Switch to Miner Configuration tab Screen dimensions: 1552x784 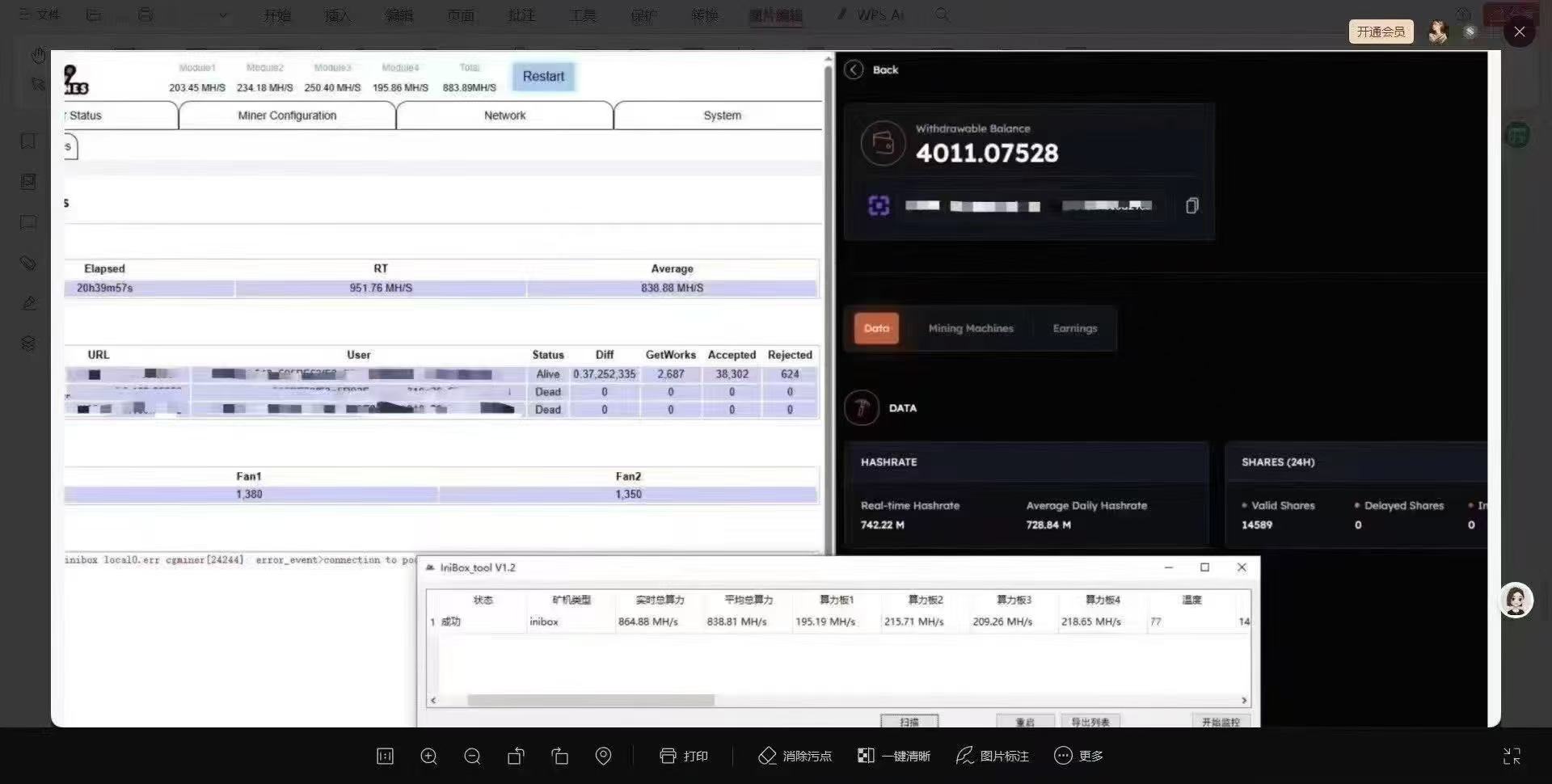pos(287,116)
